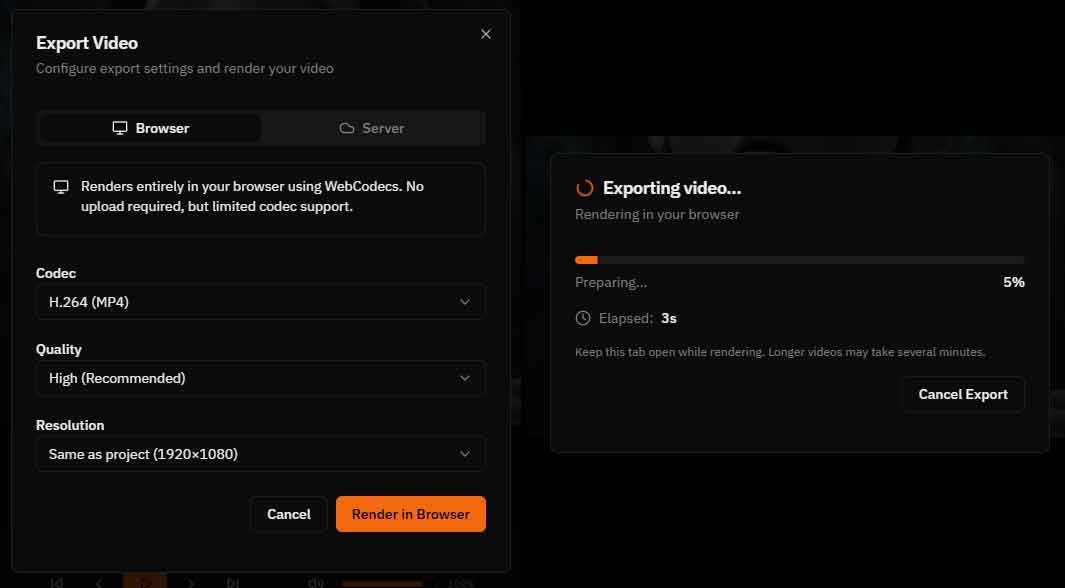Mute audio via the speaker icon
The height and width of the screenshot is (588, 1065).
point(316,583)
